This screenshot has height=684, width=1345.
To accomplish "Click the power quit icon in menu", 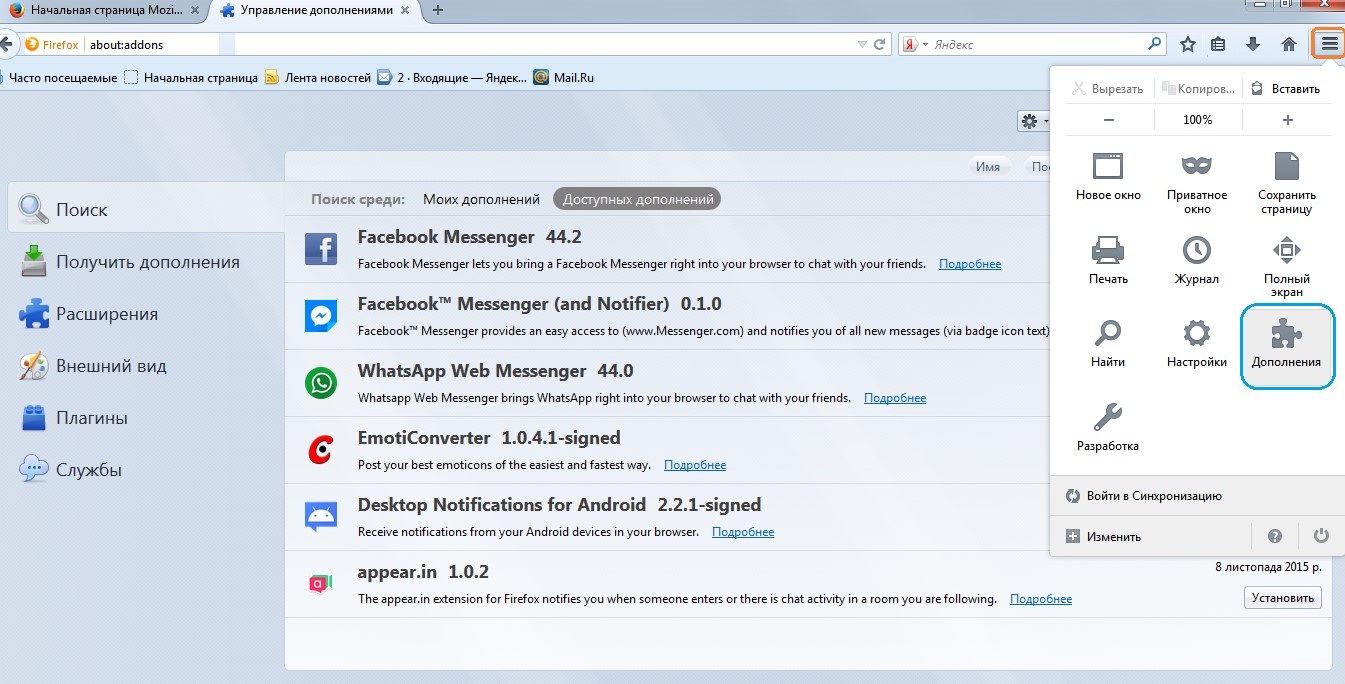I will [x=1321, y=536].
